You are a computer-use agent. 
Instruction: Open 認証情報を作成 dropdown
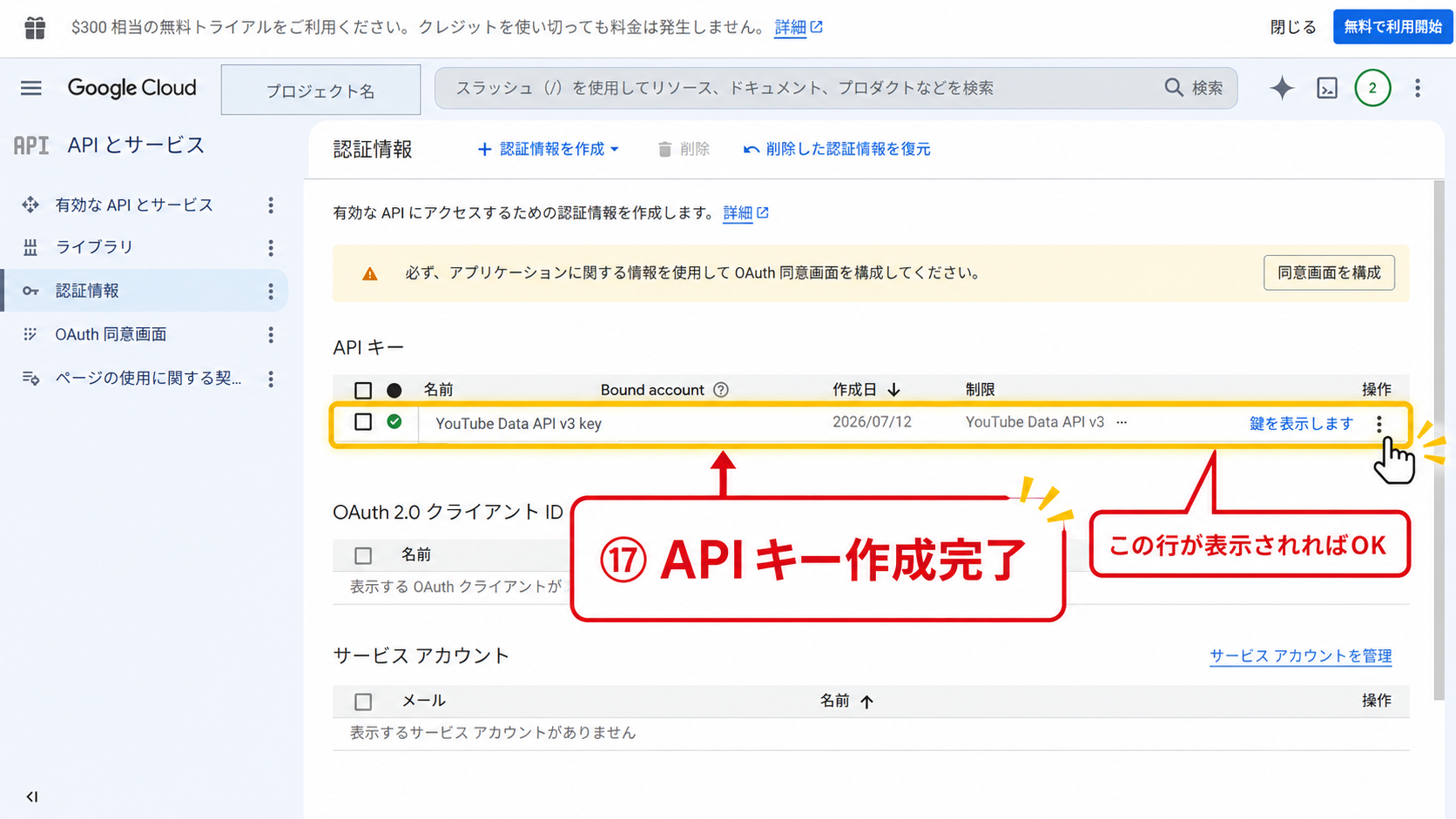(549, 150)
